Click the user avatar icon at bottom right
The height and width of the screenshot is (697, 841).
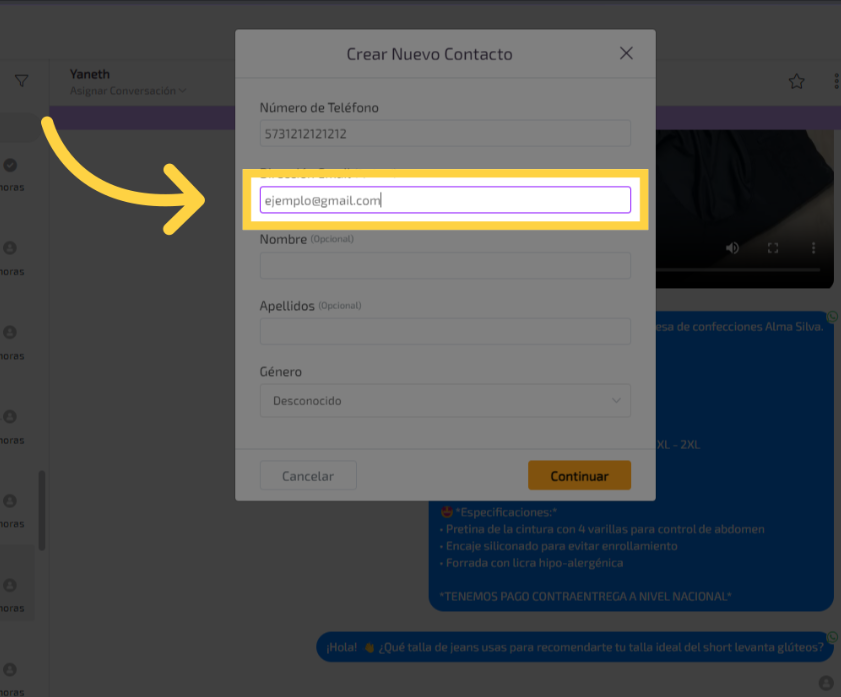coord(825,682)
